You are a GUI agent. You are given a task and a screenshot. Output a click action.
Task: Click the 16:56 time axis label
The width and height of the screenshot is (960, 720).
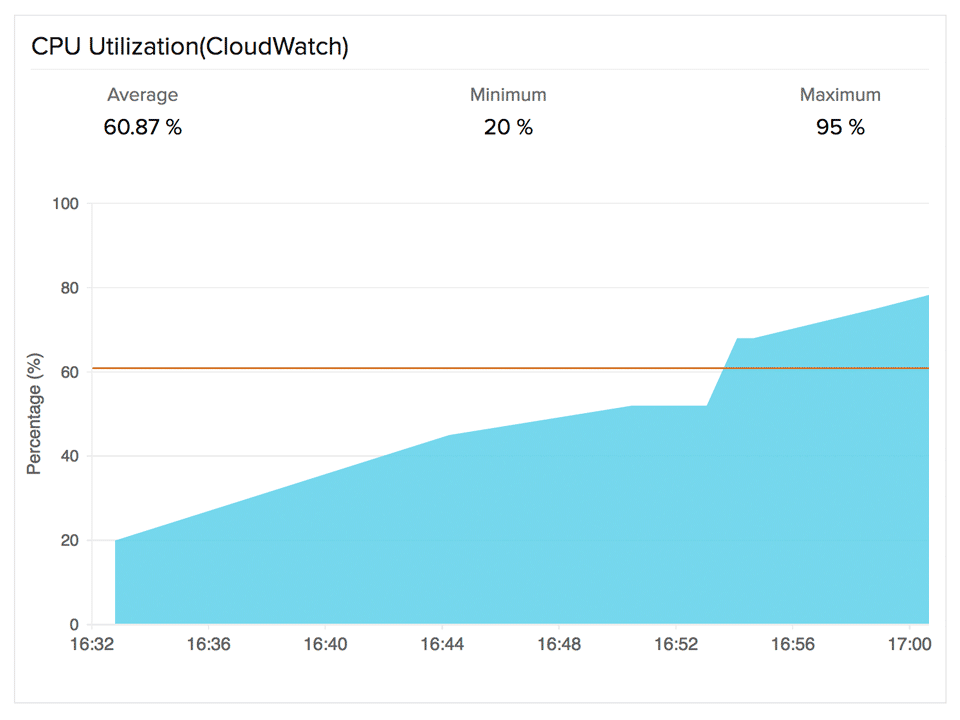click(x=793, y=646)
